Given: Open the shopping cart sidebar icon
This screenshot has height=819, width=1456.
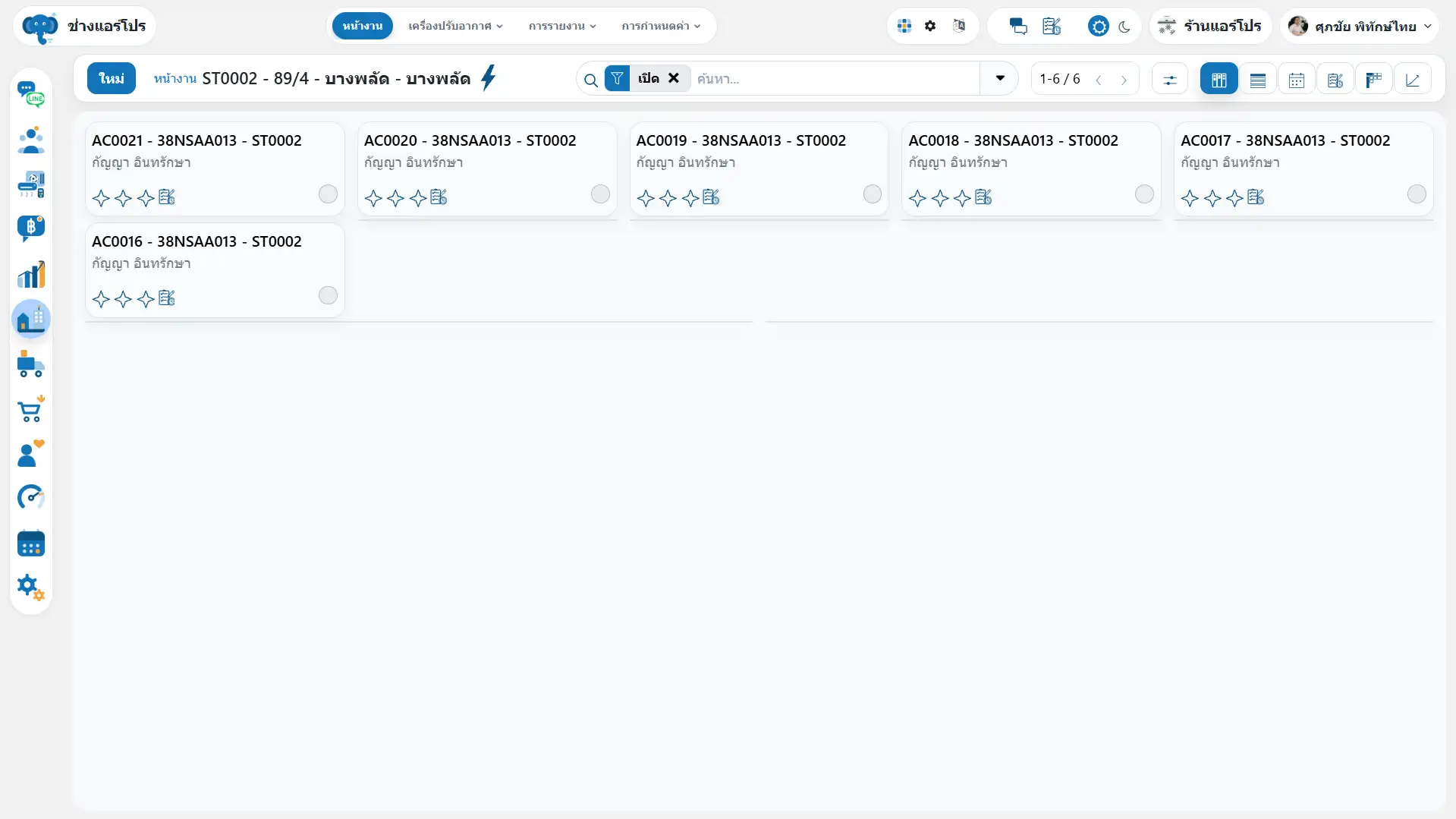Looking at the screenshot, I should [x=31, y=409].
